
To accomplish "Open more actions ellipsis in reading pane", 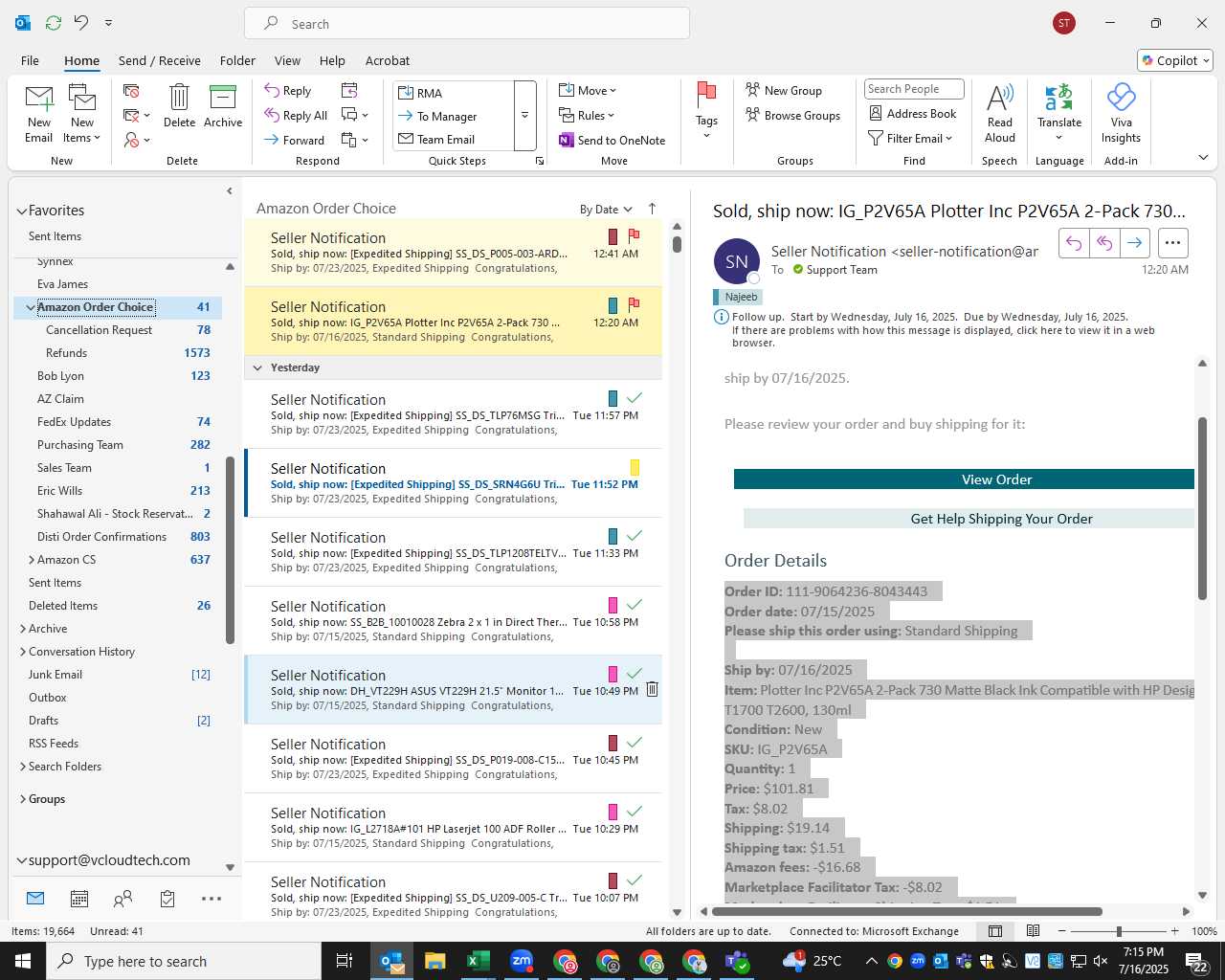I will click(x=1172, y=243).
